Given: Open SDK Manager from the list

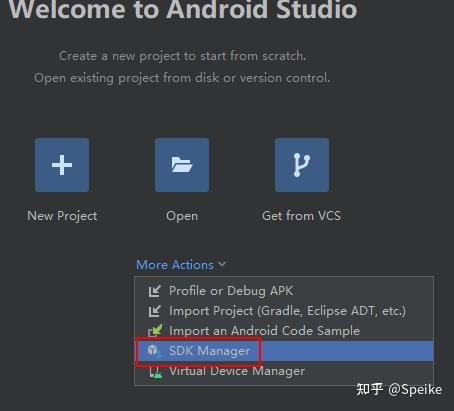Looking at the screenshot, I should (x=284, y=351).
